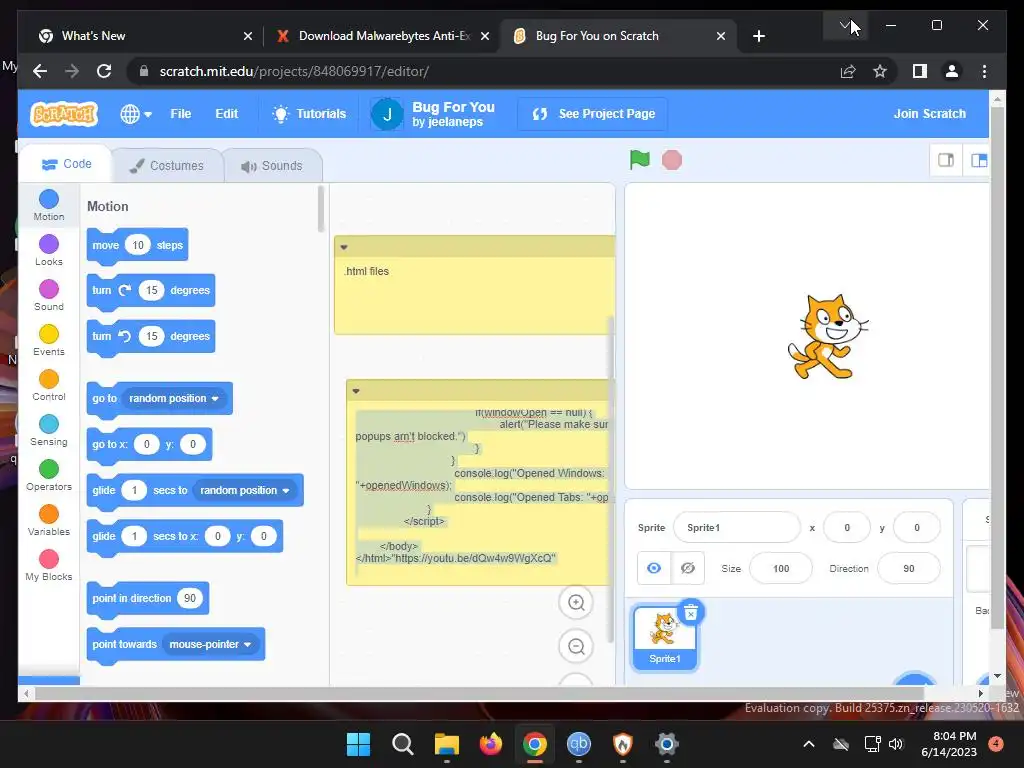The height and width of the screenshot is (768, 1024).
Task: Click the sprite Size field
Action: pos(781,569)
